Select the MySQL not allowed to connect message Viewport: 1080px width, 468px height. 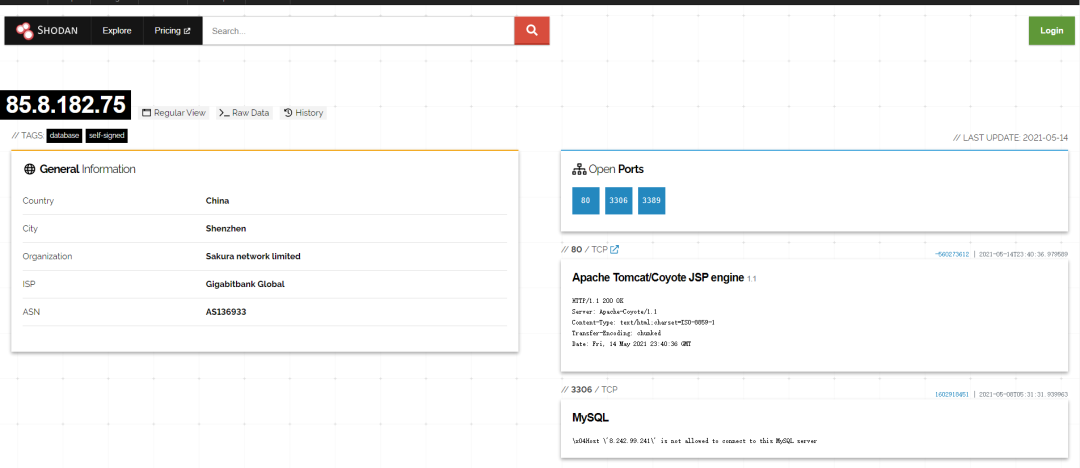pyautogui.click(x=694, y=440)
